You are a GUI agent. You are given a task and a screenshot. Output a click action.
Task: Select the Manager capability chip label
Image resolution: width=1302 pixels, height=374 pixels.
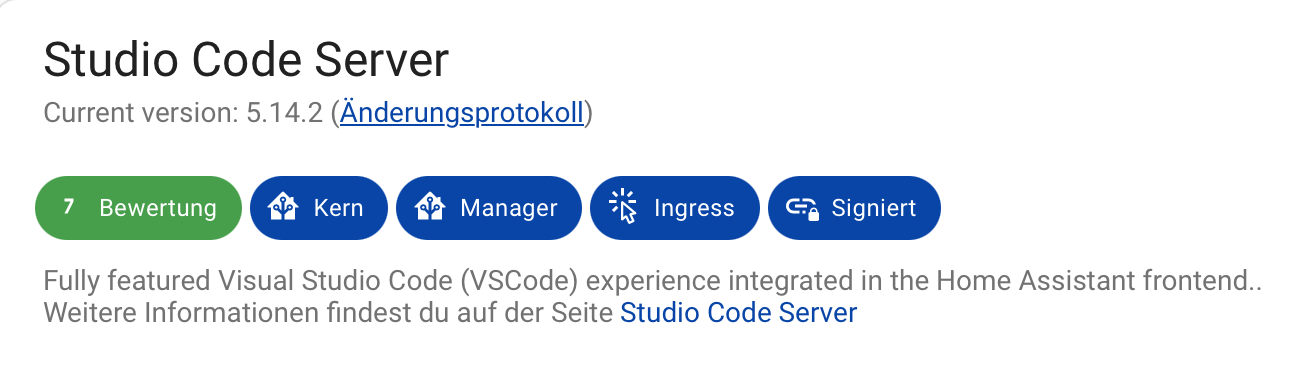[509, 208]
